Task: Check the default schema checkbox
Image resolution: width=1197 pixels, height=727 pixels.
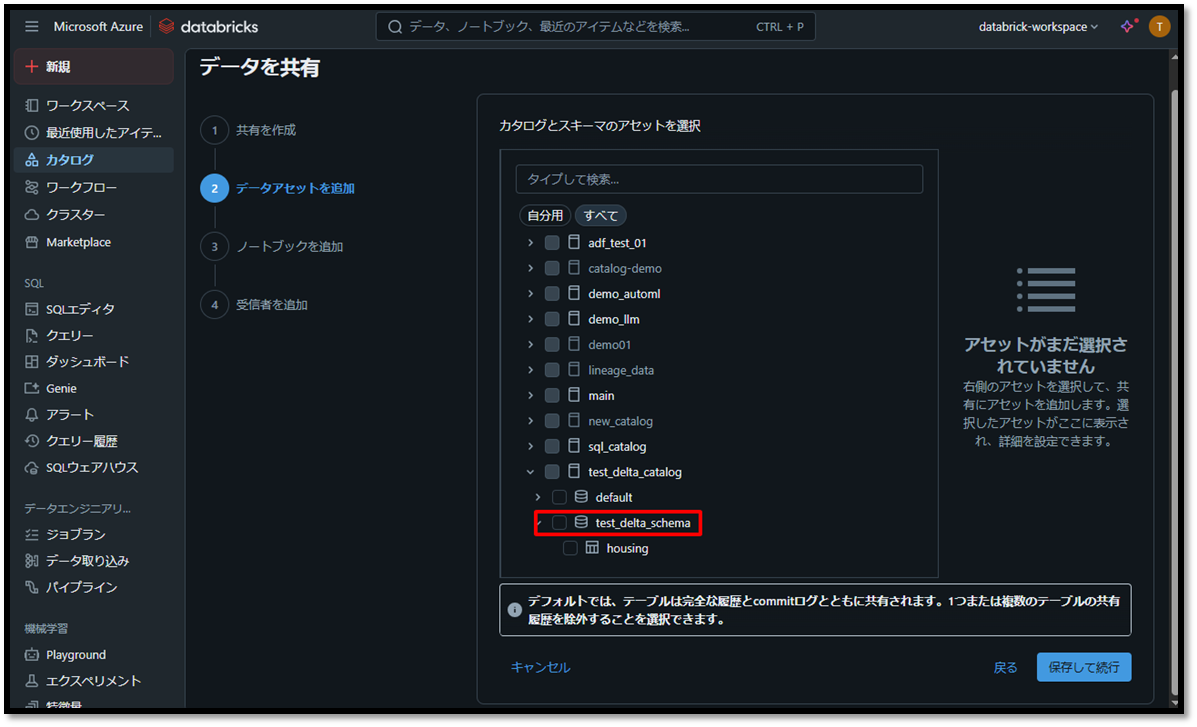Action: [x=560, y=497]
